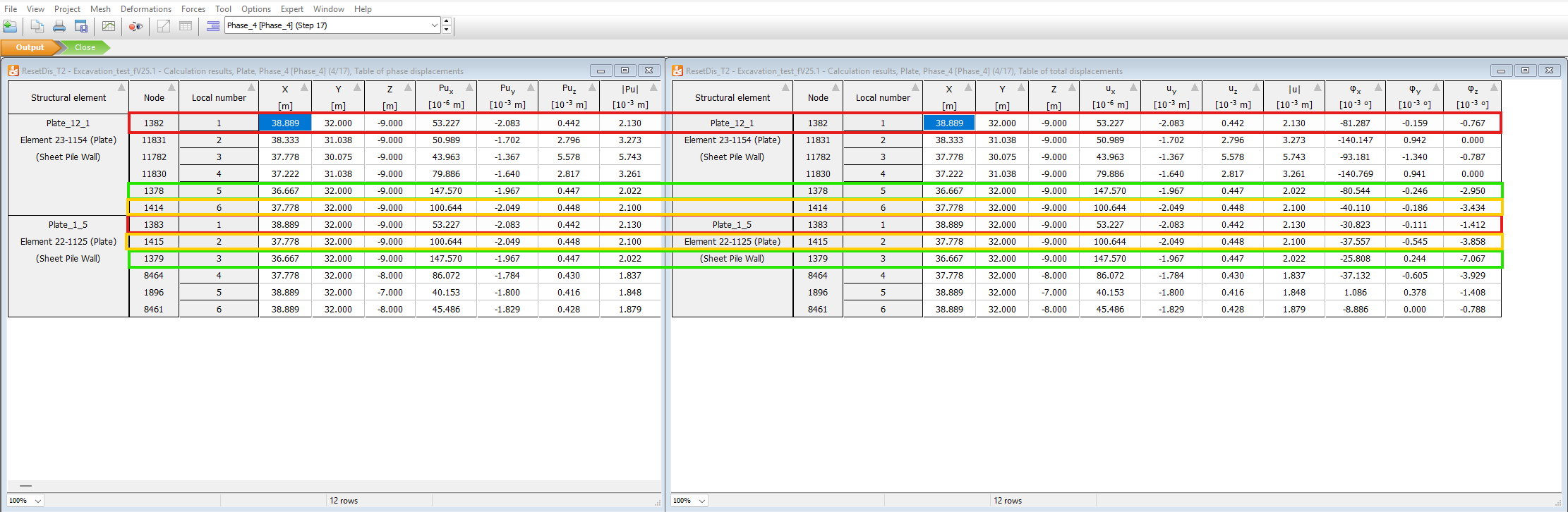The image size is (1568, 512).
Task: Sort by Puz arrow in phase displacements table
Action: click(x=592, y=87)
